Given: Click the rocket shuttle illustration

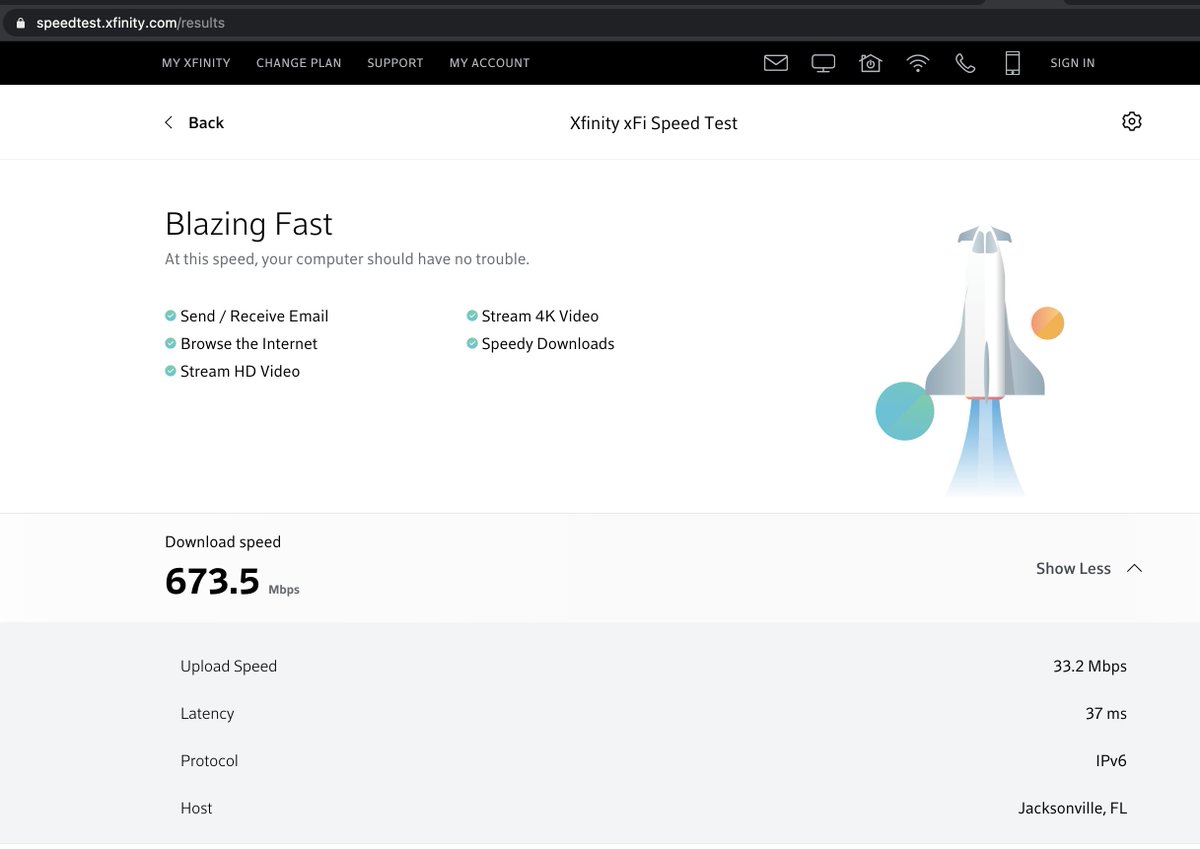Looking at the screenshot, I should point(985,360).
